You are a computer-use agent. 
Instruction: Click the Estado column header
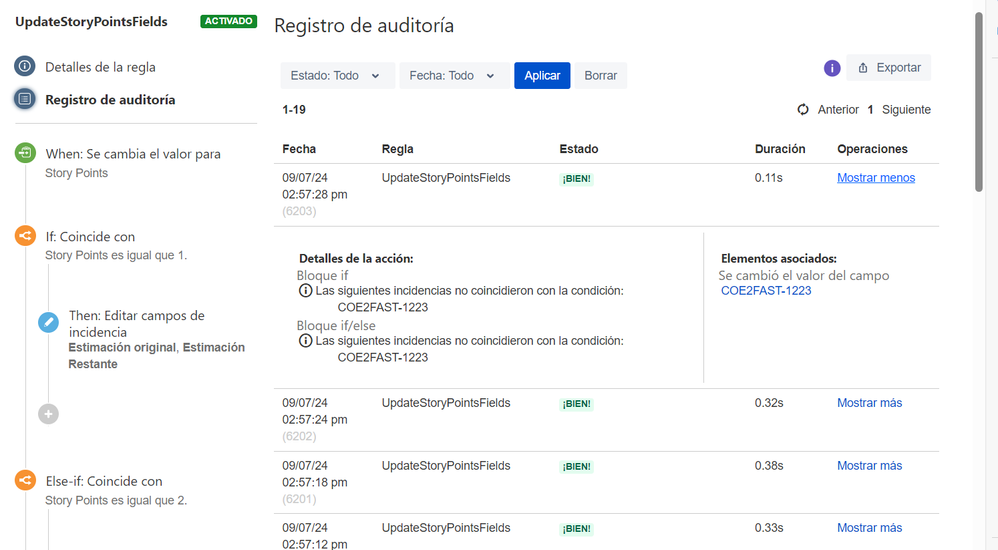pos(579,149)
